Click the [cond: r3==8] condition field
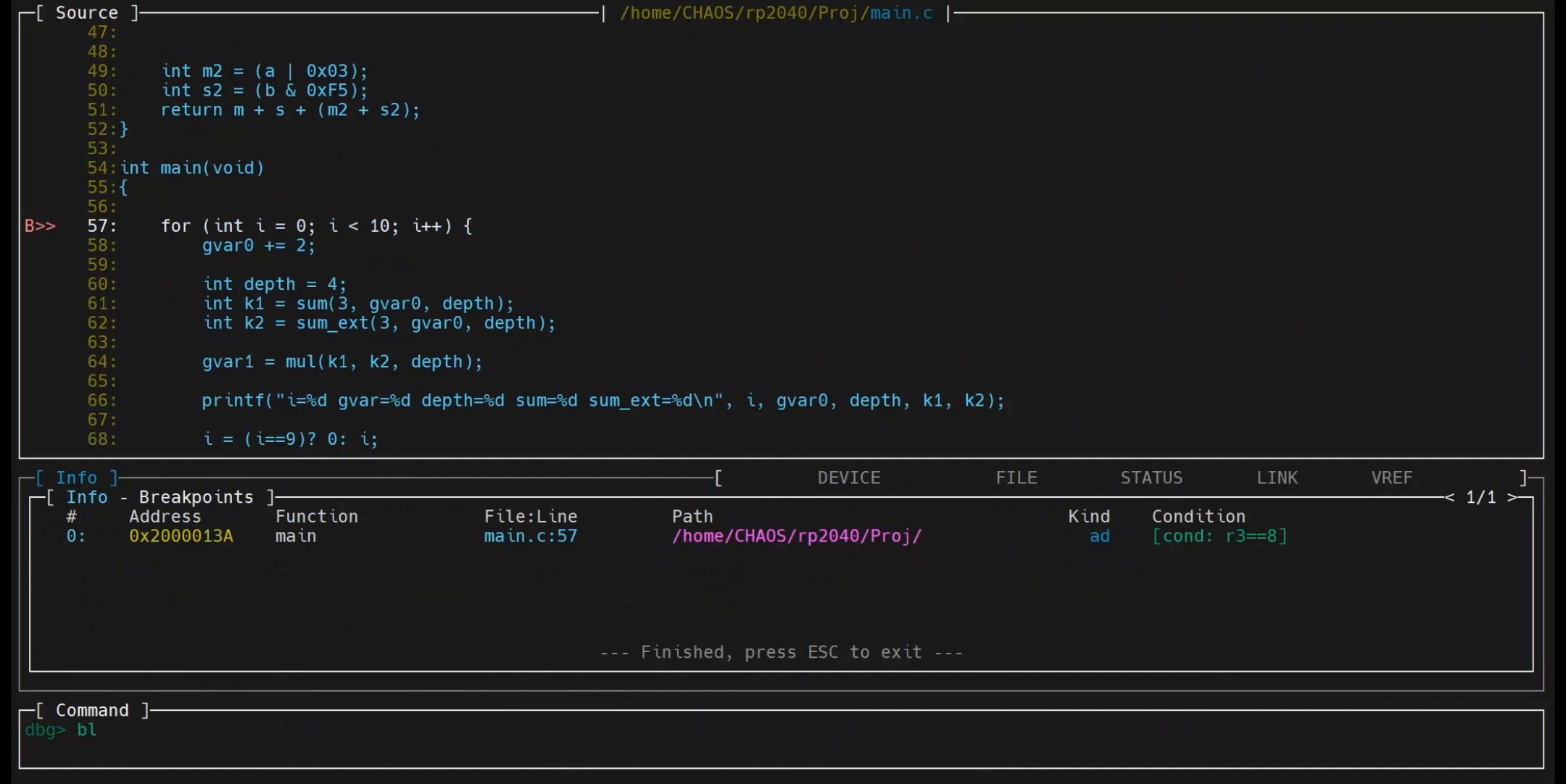1566x784 pixels. 1219,536
